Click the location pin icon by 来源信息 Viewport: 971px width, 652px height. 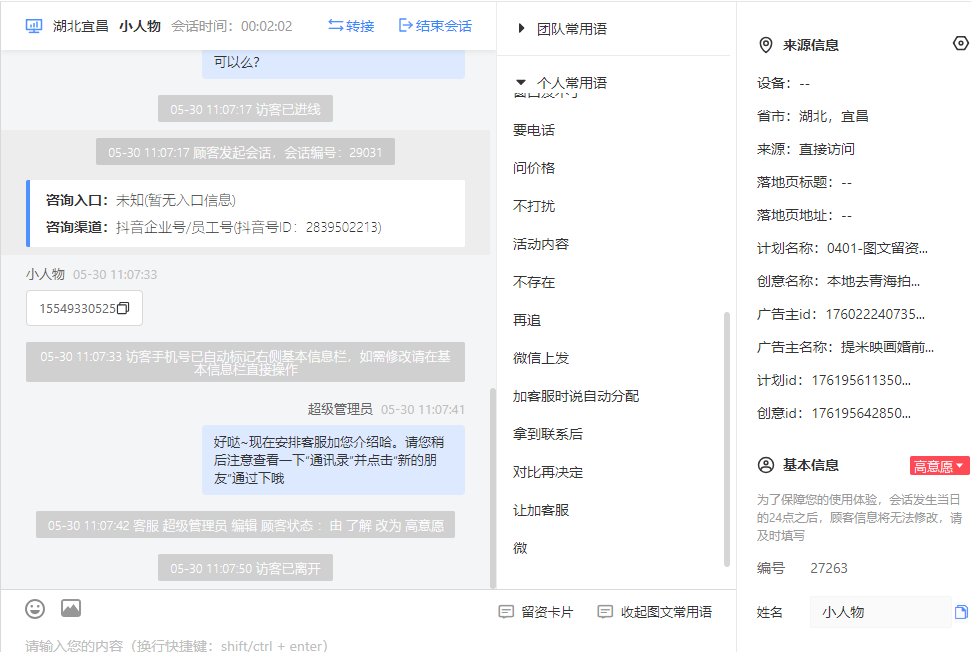766,45
